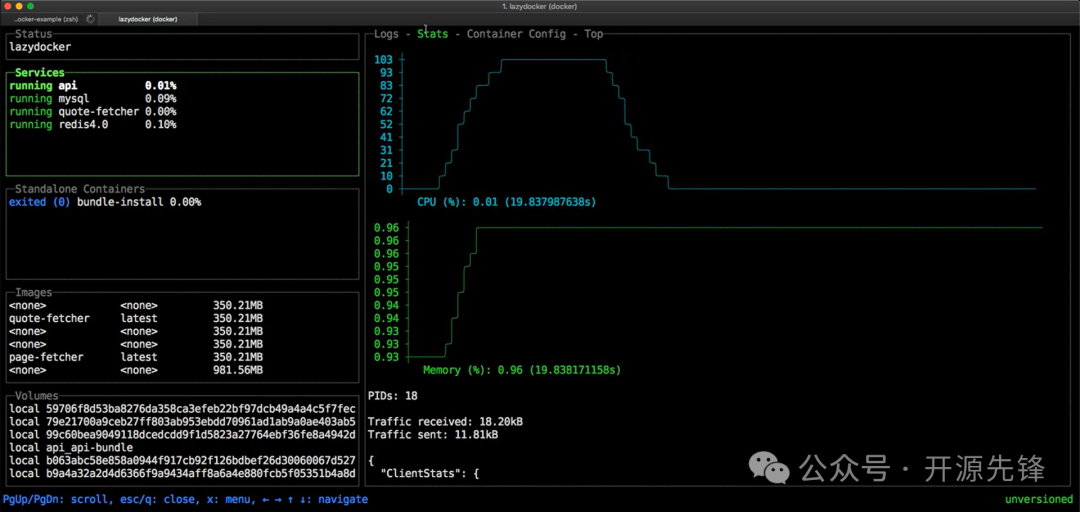The height and width of the screenshot is (512, 1080).
Task: Focus the Standalone Containers panel title
Action: pyautogui.click(x=80, y=188)
